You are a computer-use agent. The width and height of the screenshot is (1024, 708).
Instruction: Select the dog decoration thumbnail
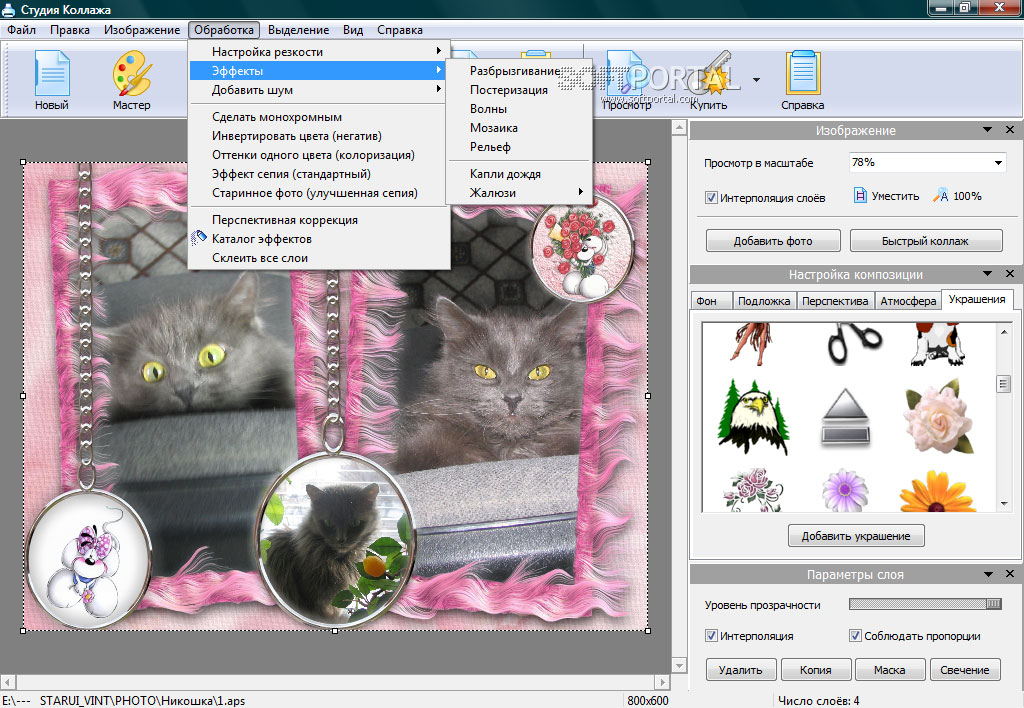[x=938, y=343]
